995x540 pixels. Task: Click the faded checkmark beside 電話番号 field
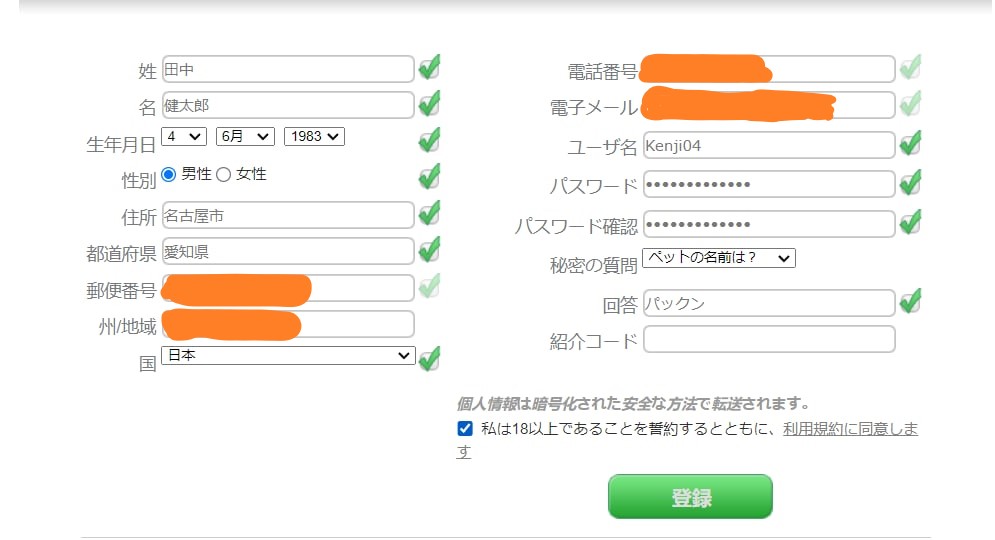911,67
